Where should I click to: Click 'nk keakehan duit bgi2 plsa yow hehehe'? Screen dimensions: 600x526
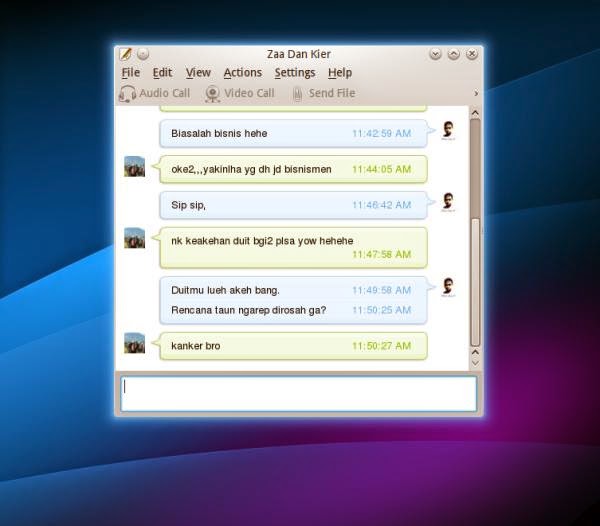pyautogui.click(x=262, y=241)
